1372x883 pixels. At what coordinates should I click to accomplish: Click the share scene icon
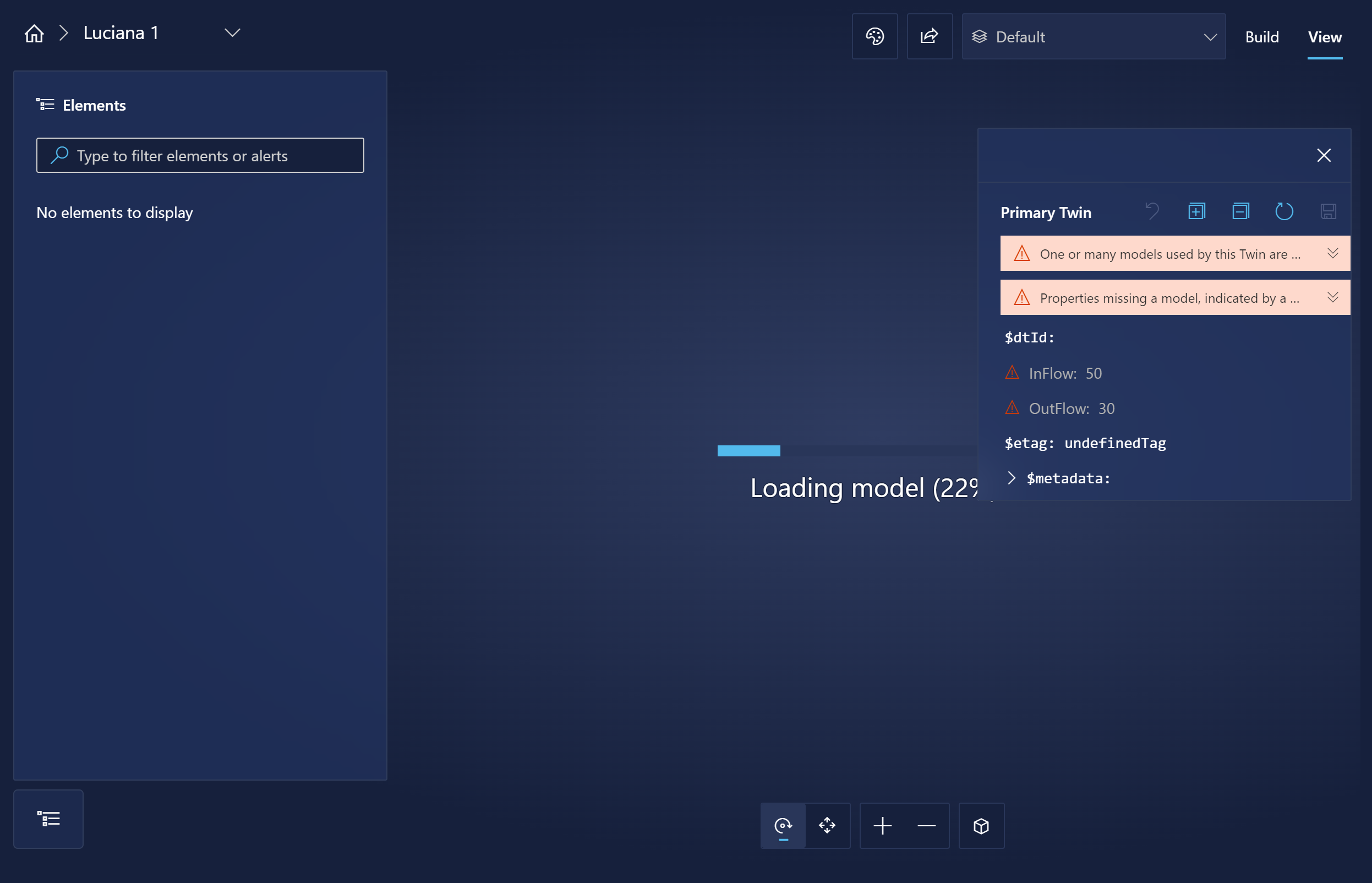point(930,36)
